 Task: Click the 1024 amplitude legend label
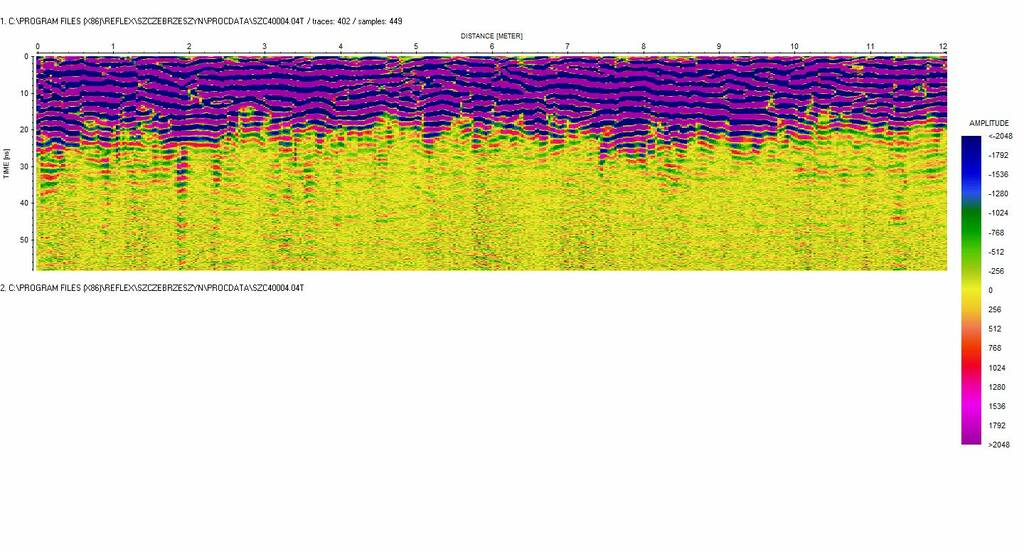point(995,368)
